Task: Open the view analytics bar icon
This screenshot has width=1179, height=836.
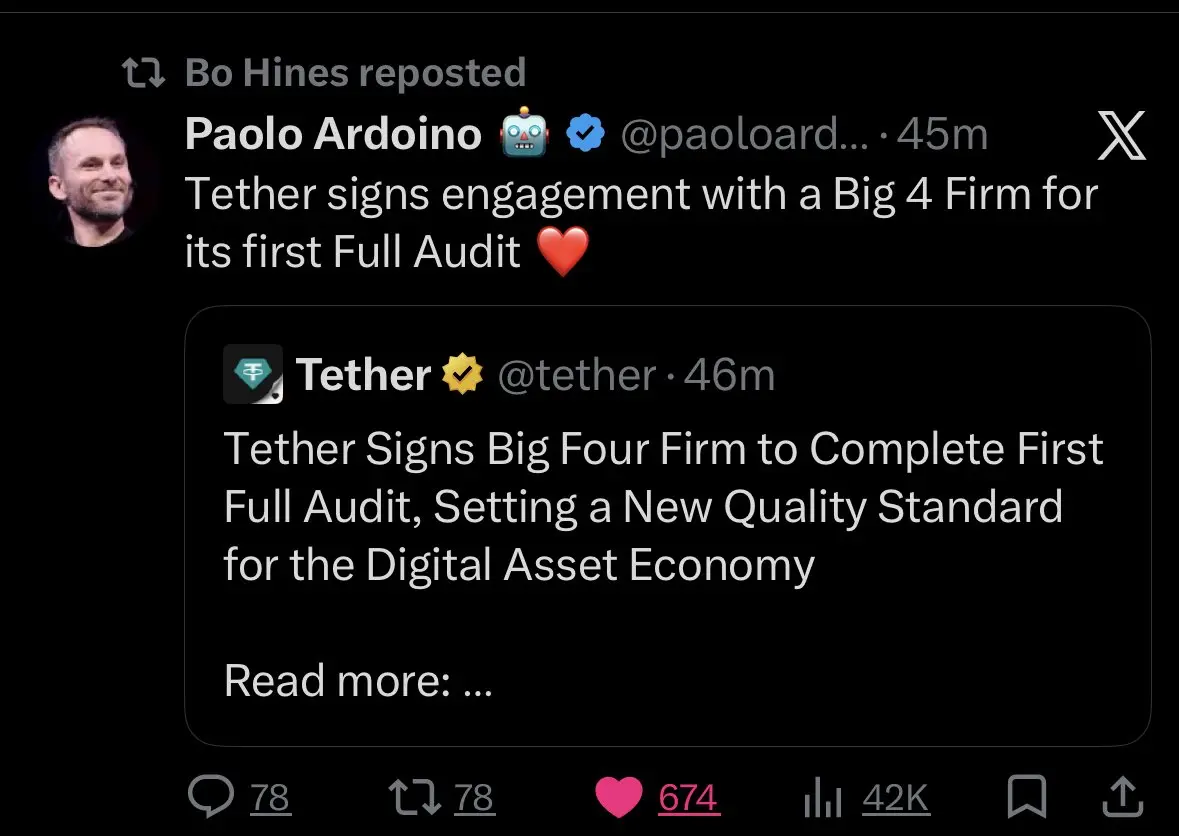Action: pyautogui.click(x=825, y=797)
